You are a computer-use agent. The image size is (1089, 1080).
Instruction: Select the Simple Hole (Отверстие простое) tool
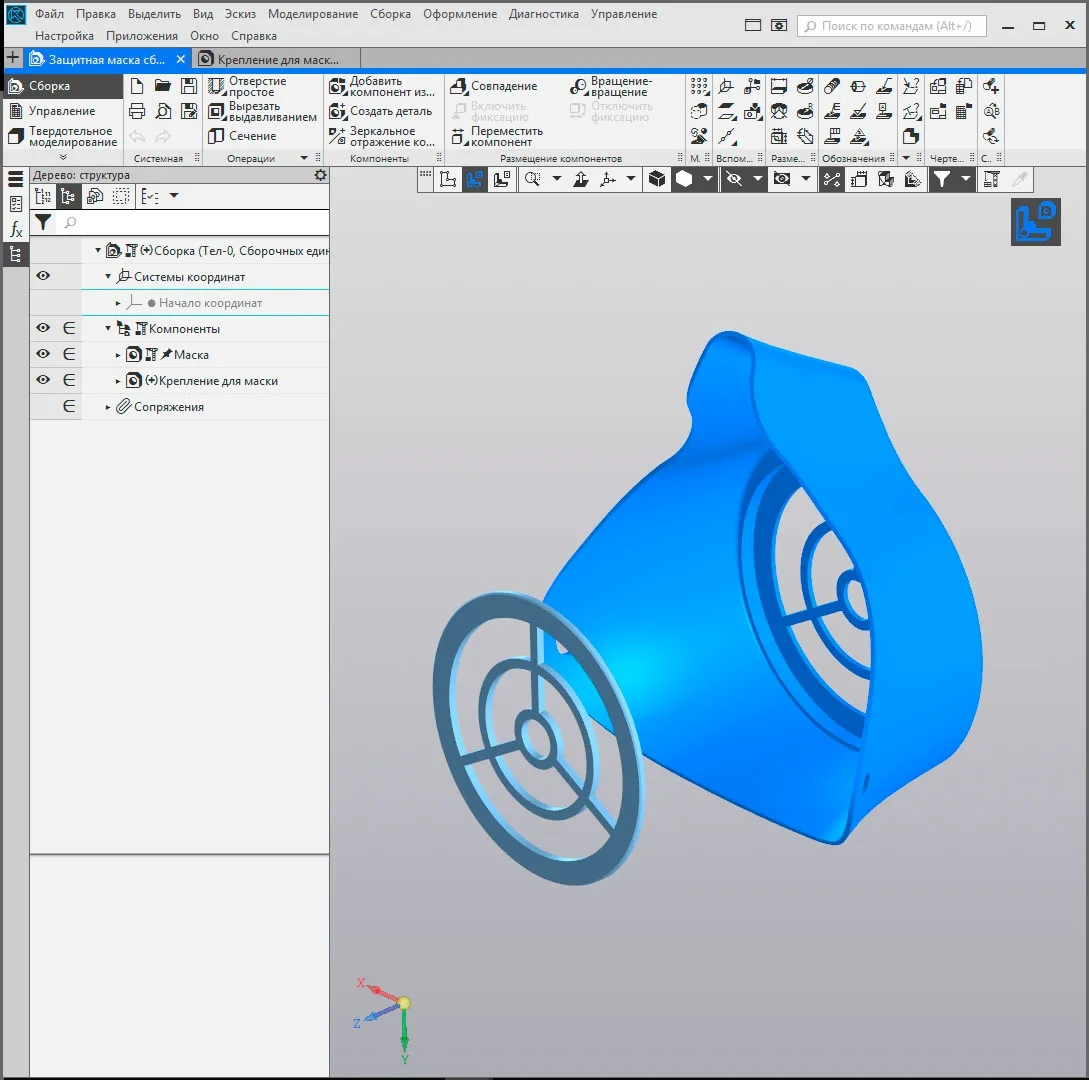click(247, 87)
